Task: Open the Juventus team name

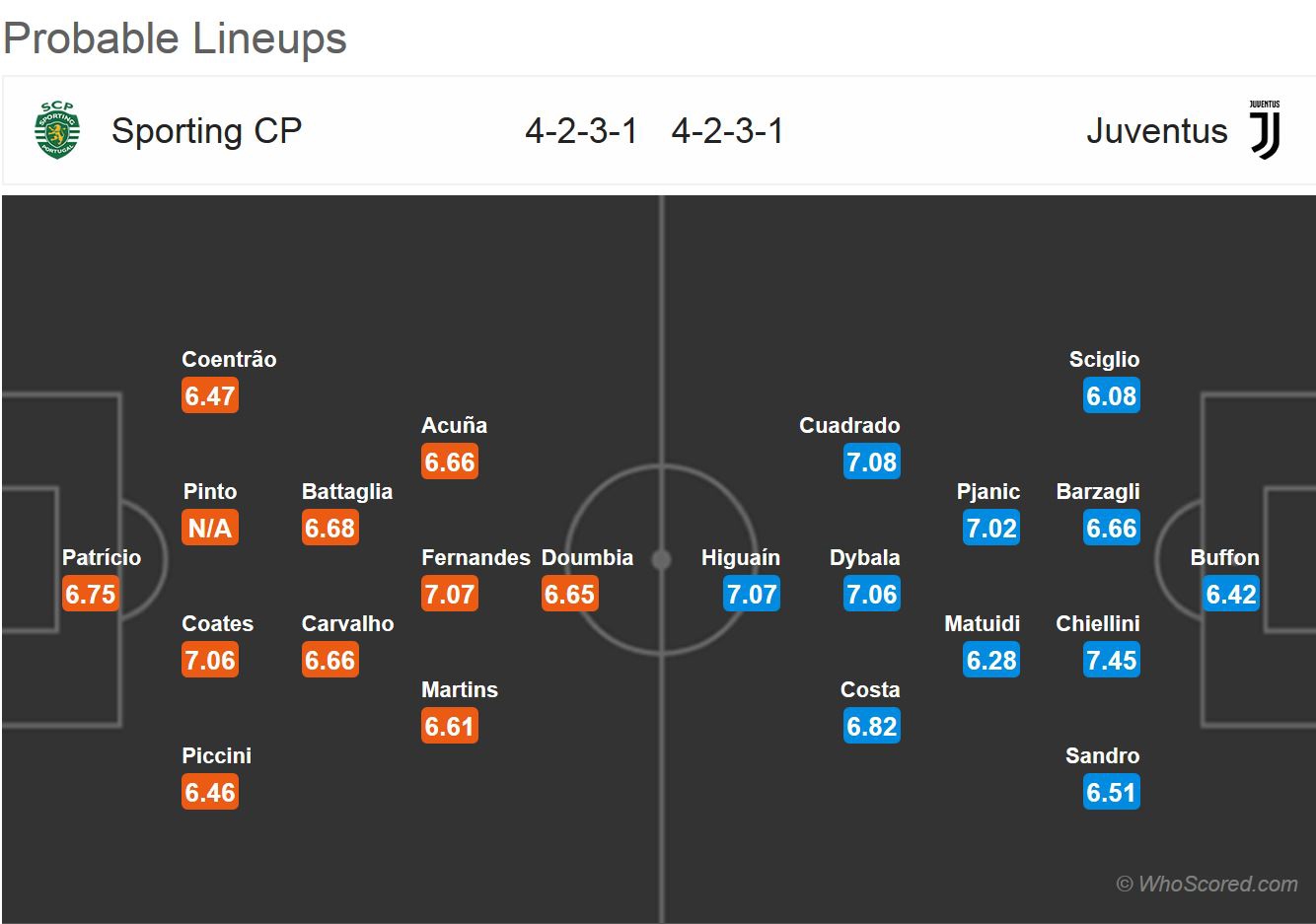Action: tap(1156, 131)
